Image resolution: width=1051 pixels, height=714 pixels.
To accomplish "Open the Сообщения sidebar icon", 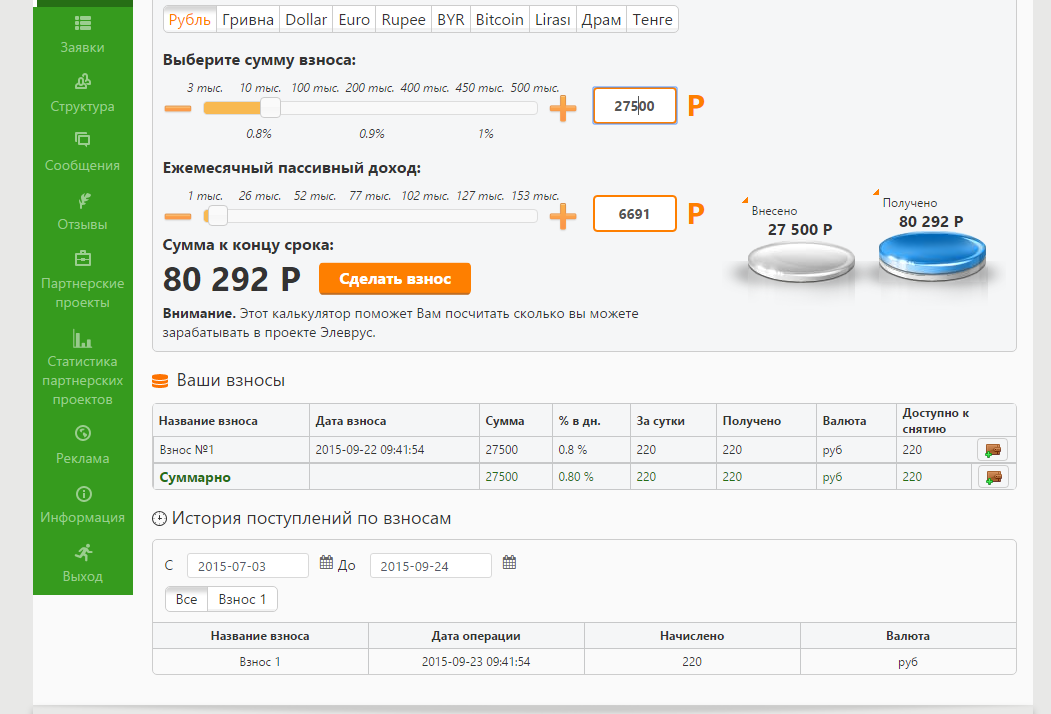I will (82, 139).
